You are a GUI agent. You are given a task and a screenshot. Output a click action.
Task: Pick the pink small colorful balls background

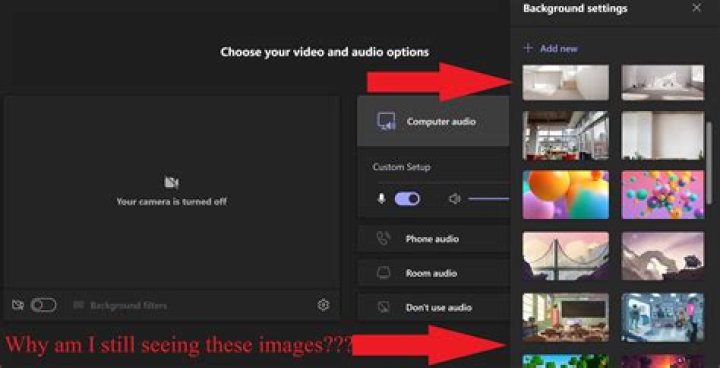pyautogui.click(x=663, y=195)
